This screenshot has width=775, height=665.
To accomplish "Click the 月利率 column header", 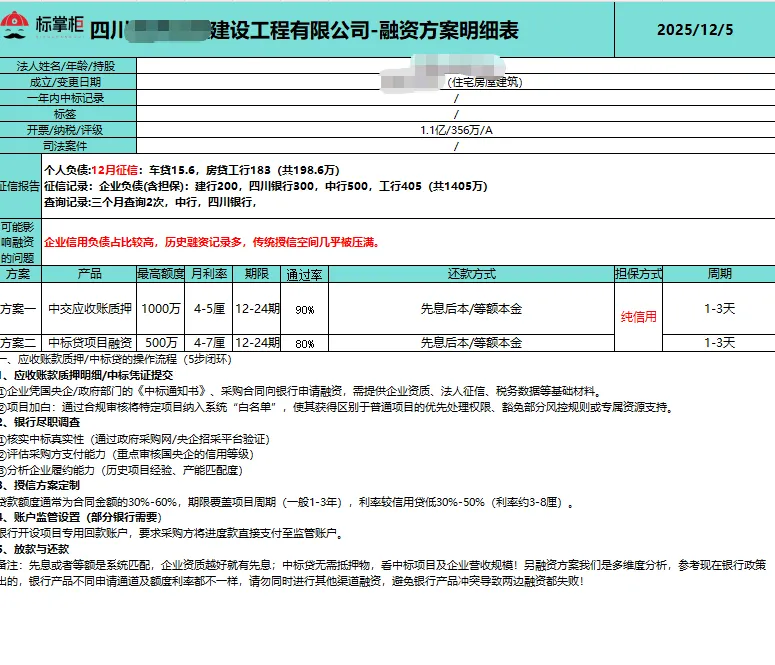I will [209, 274].
